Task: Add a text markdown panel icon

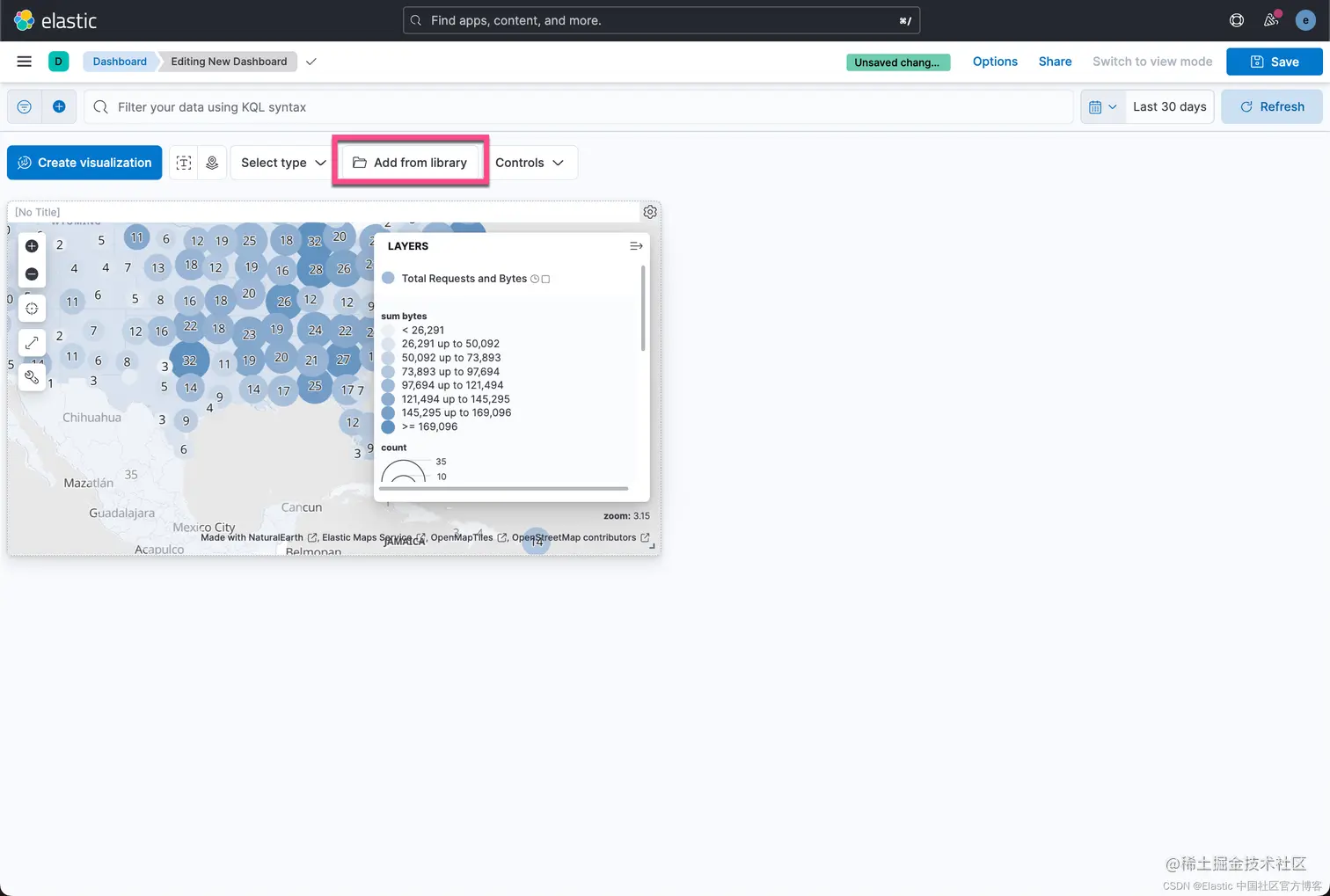Action: pyautogui.click(x=184, y=163)
